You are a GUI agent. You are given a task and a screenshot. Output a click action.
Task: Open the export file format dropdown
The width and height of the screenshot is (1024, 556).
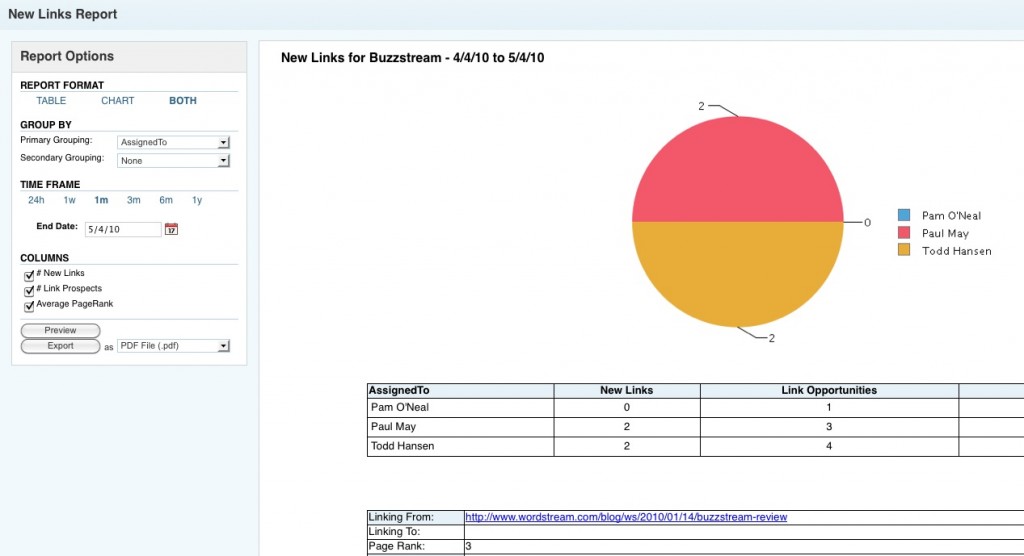coord(173,346)
